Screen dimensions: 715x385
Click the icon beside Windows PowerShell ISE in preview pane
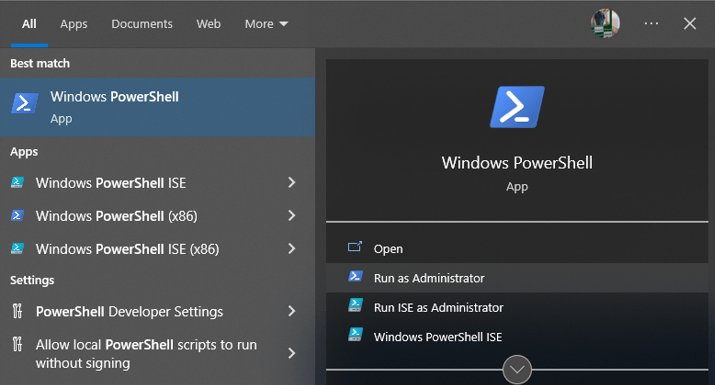[355, 335]
